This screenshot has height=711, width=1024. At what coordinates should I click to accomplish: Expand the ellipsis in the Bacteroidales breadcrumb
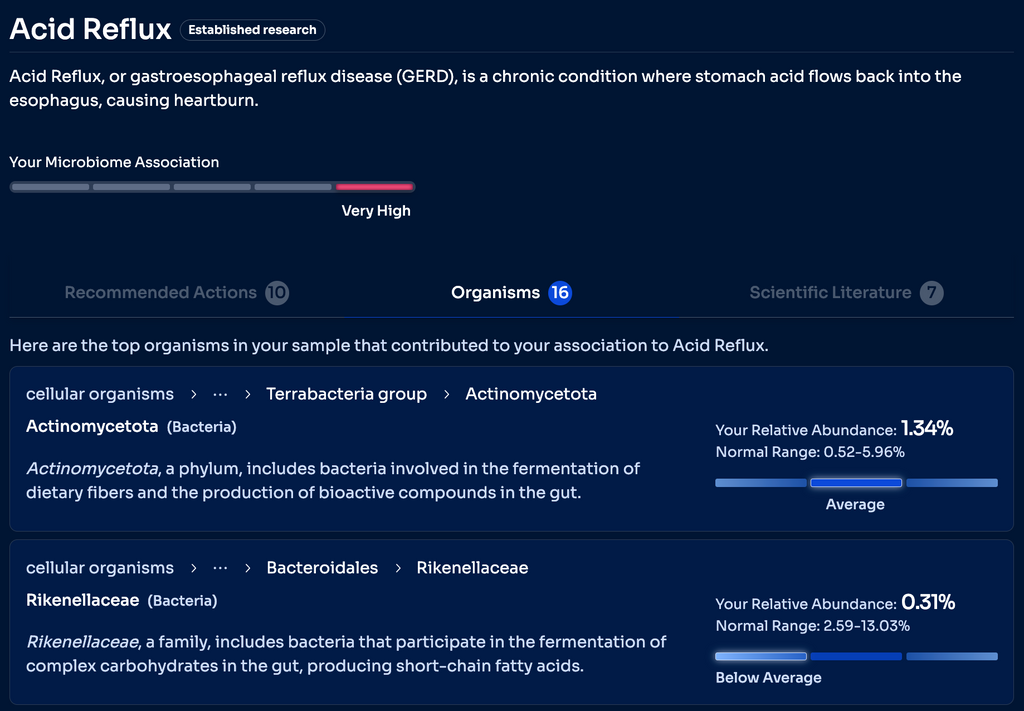tap(220, 568)
